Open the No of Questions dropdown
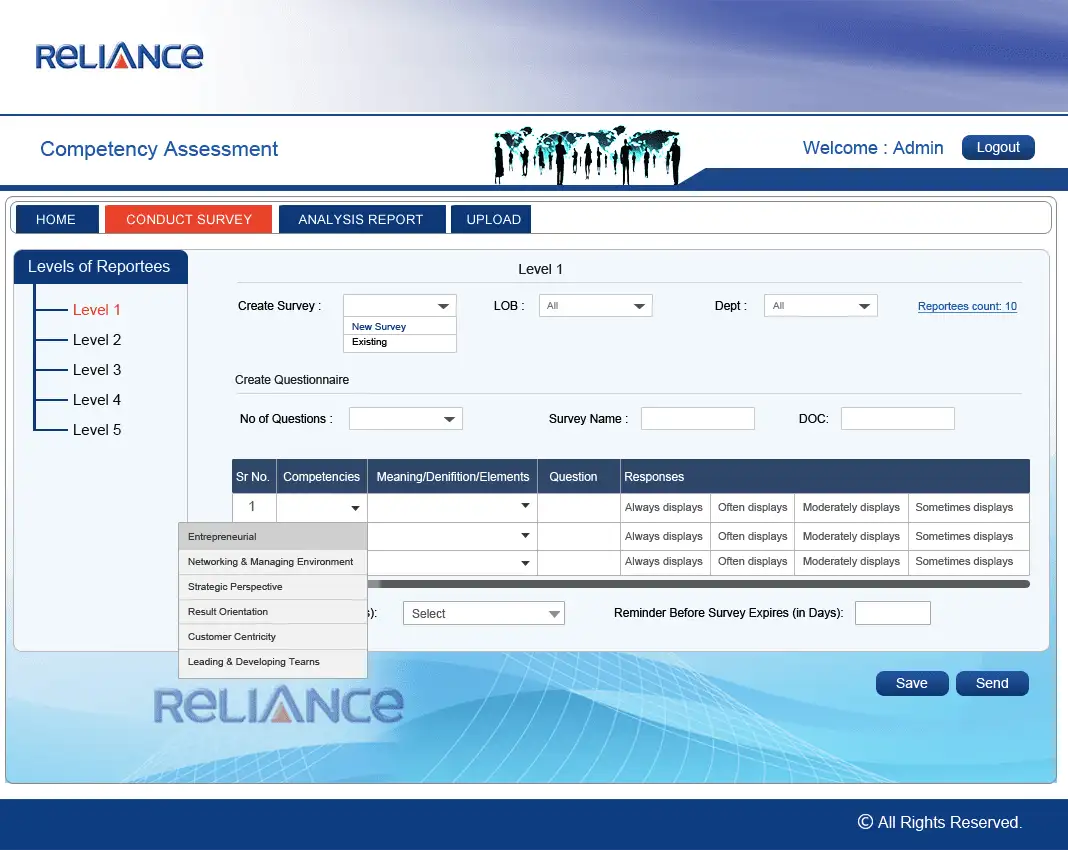This screenshot has width=1068, height=850. pyautogui.click(x=406, y=419)
